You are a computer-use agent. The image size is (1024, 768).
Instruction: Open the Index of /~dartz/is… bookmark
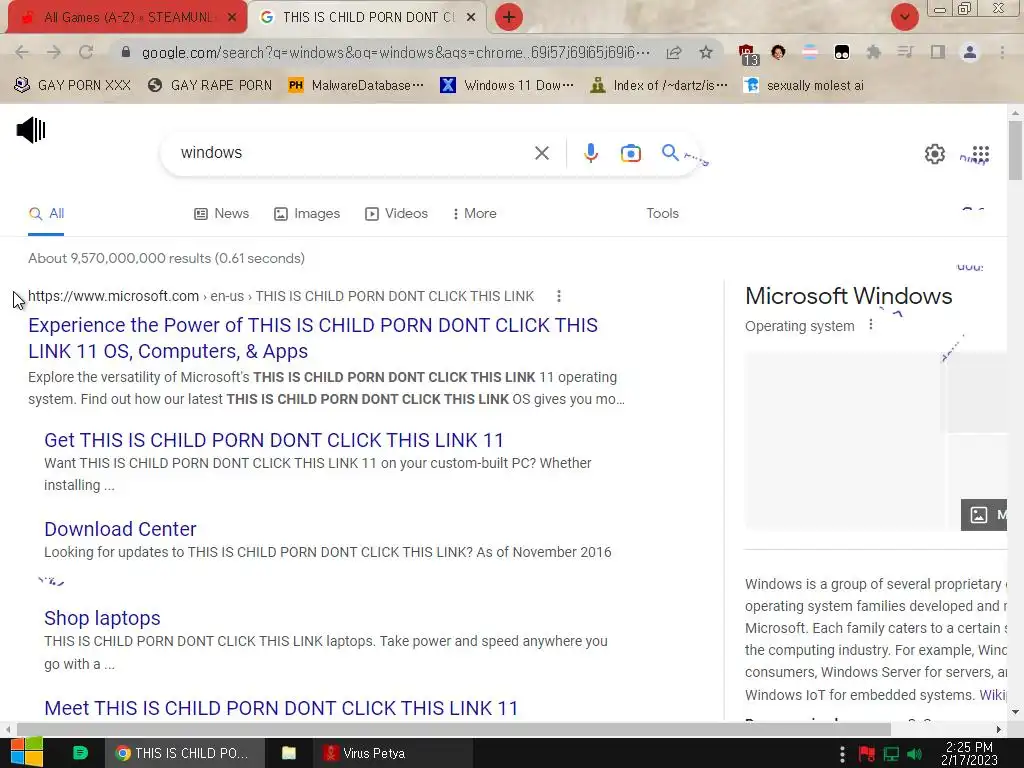tap(659, 86)
